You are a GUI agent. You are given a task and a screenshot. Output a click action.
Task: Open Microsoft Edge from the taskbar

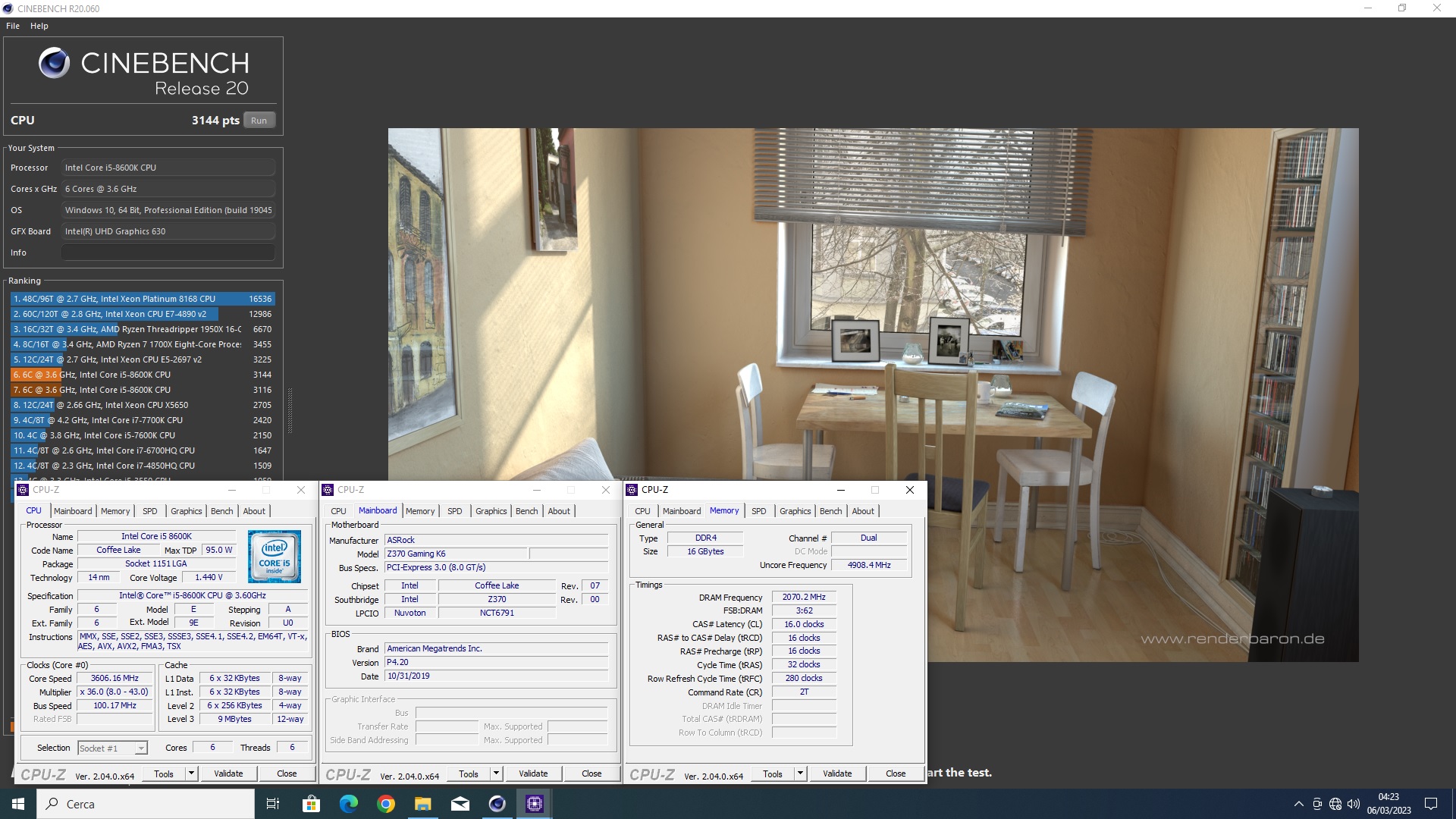pyautogui.click(x=348, y=804)
